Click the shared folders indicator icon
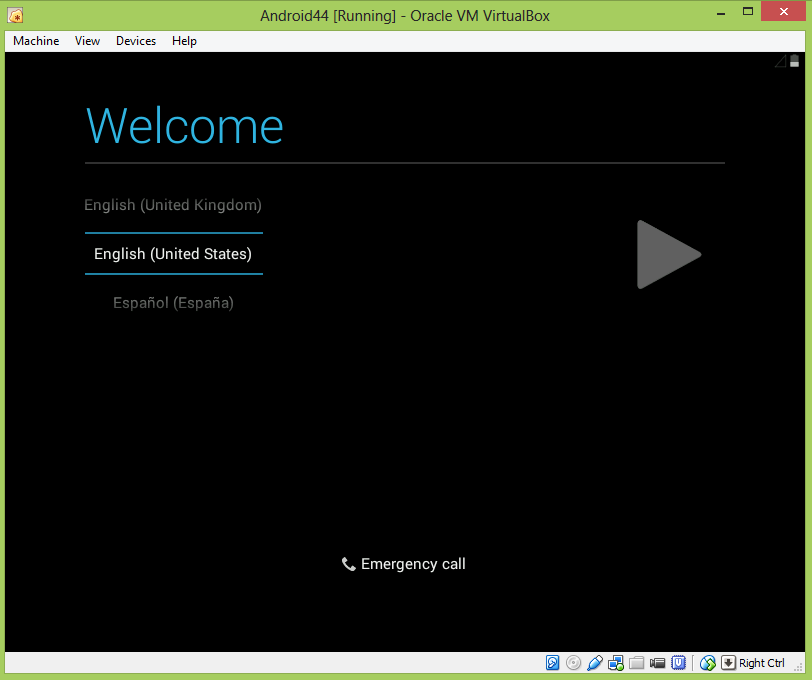Screen dimensions: 812x680 pos(636,663)
